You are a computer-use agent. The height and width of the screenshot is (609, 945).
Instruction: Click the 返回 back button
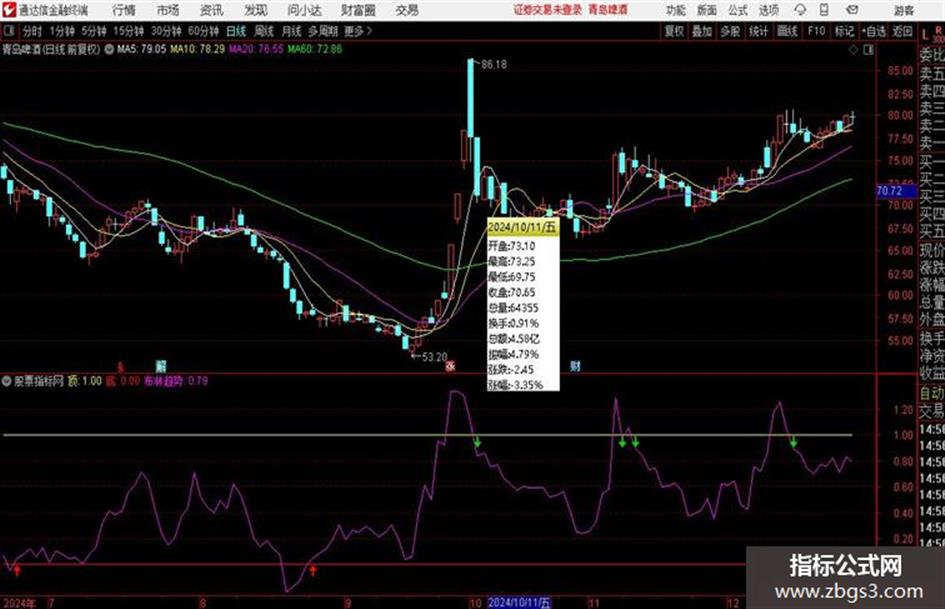902,31
